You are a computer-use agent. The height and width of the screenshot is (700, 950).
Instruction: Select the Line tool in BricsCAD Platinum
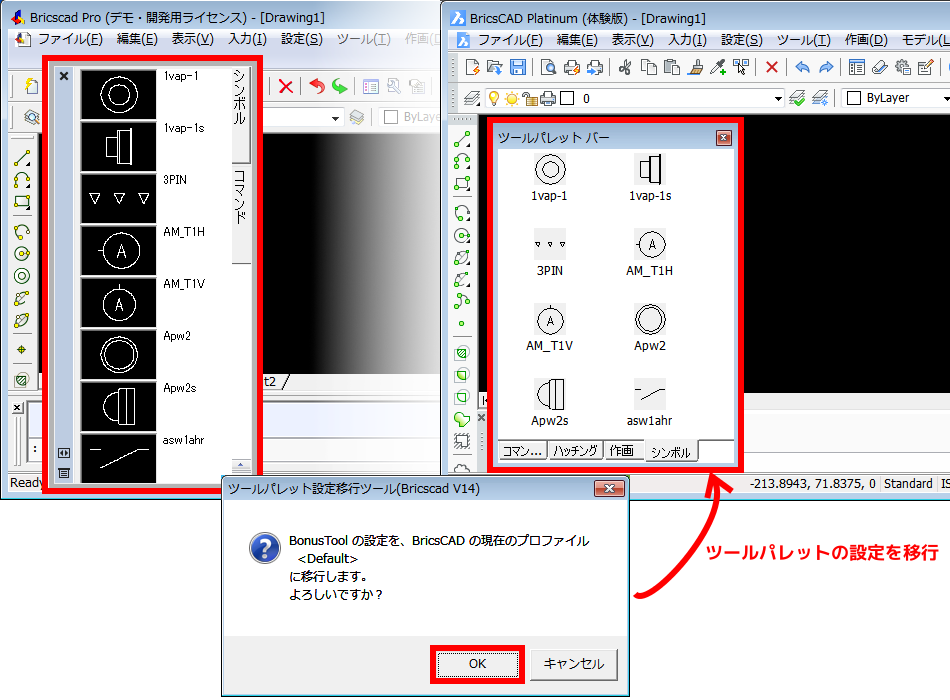[x=462, y=139]
